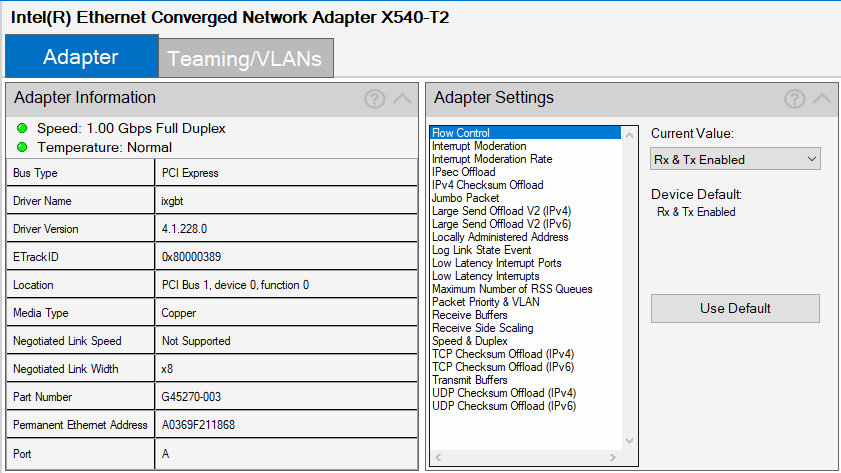Click the Negotiated Link Width label
The height and width of the screenshot is (473, 841).
click(x=80, y=369)
